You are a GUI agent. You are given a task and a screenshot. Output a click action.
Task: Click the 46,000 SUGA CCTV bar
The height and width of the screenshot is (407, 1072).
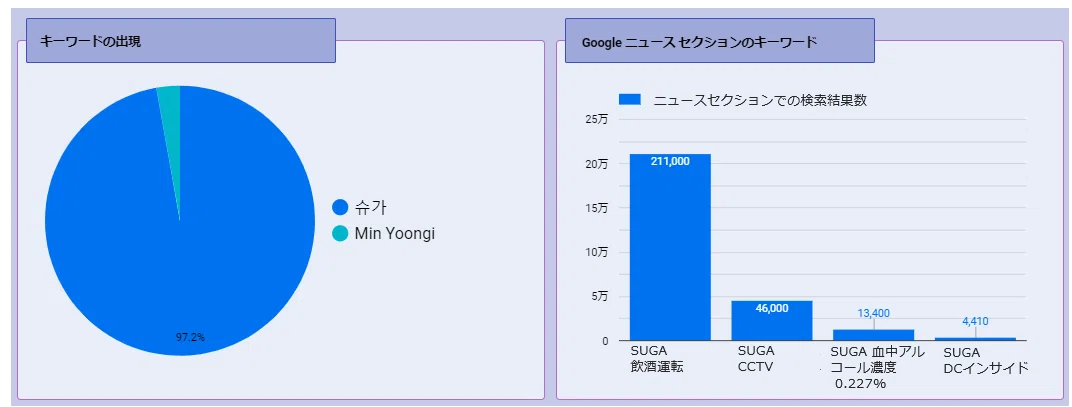tap(772, 320)
